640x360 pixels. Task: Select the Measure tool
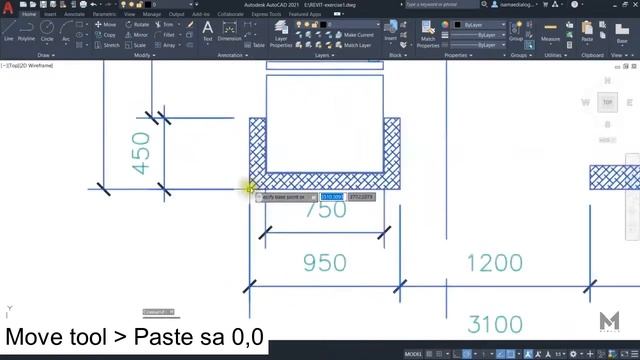pos(550,32)
